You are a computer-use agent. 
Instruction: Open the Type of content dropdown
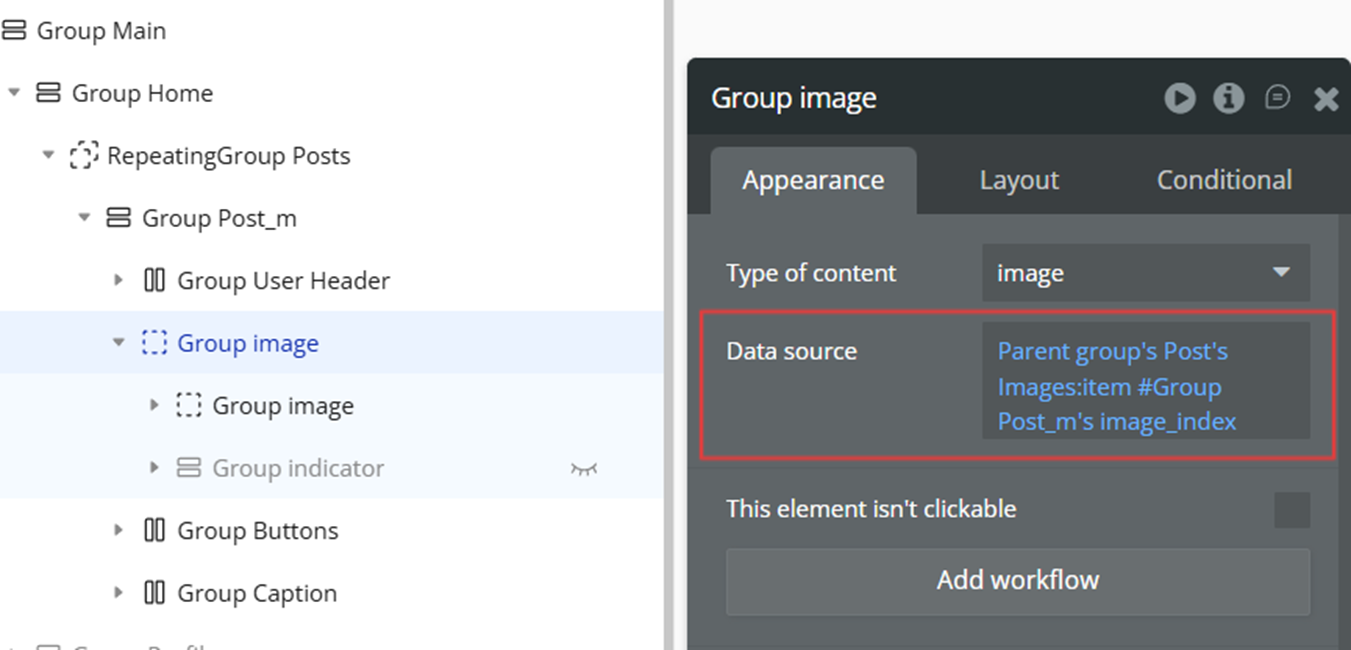1145,273
